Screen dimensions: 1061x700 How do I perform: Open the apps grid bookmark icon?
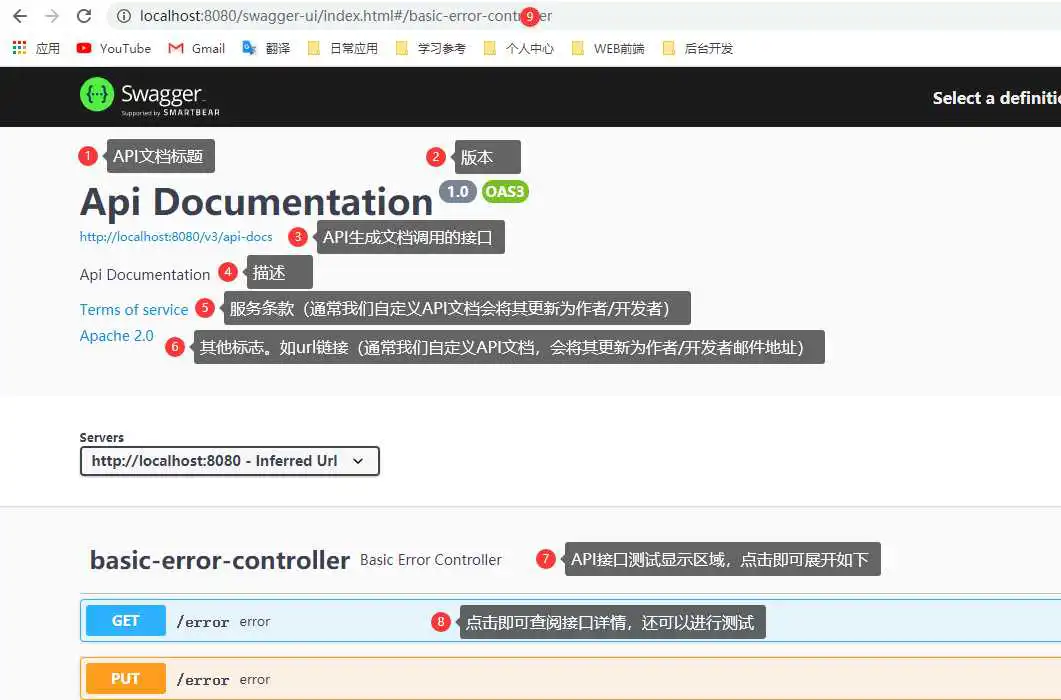pos(19,48)
